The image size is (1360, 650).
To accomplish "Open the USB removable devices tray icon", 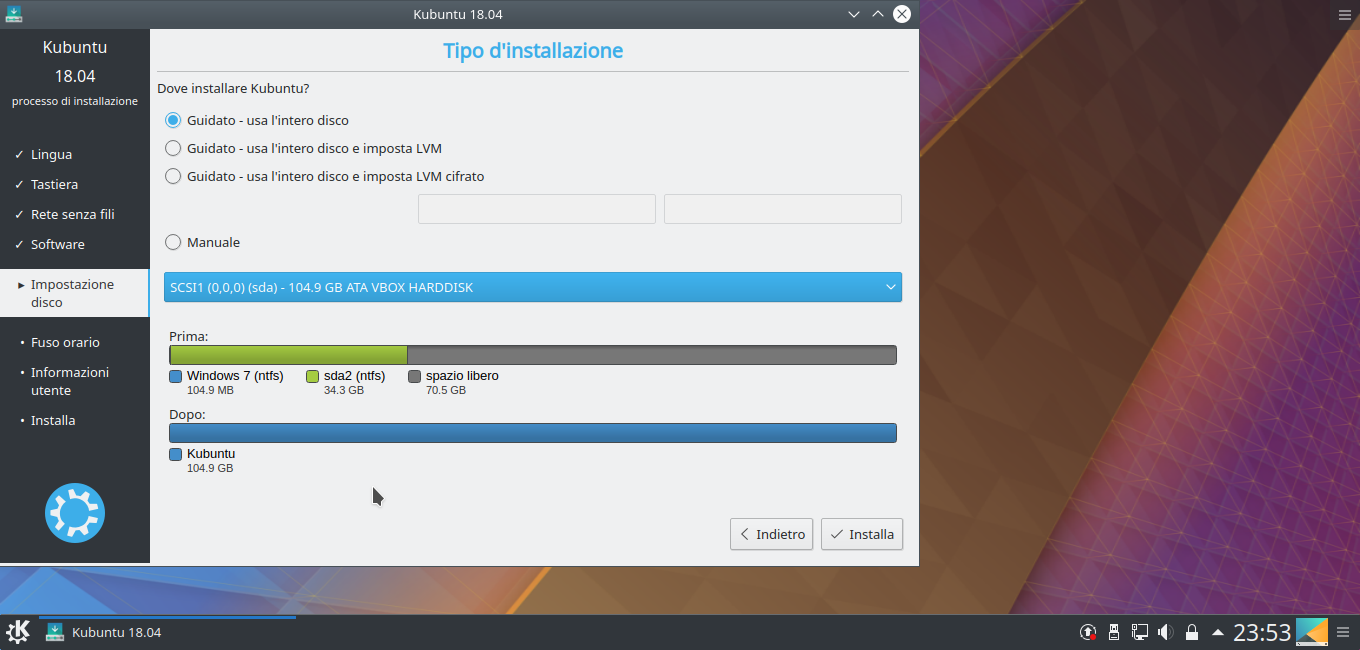I will [x=1114, y=632].
